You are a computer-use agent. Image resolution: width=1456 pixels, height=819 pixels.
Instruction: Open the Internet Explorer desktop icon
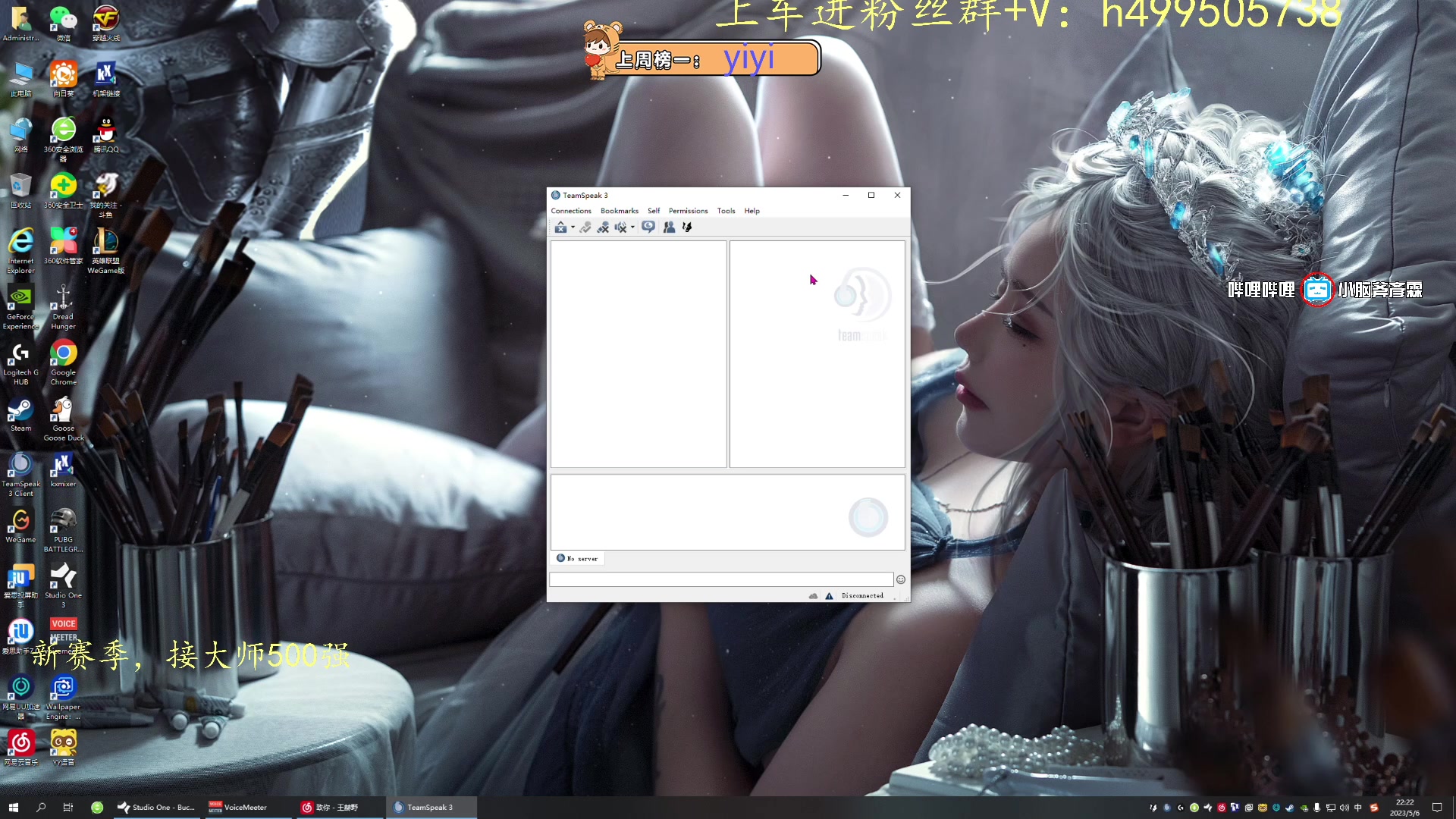coord(21,250)
